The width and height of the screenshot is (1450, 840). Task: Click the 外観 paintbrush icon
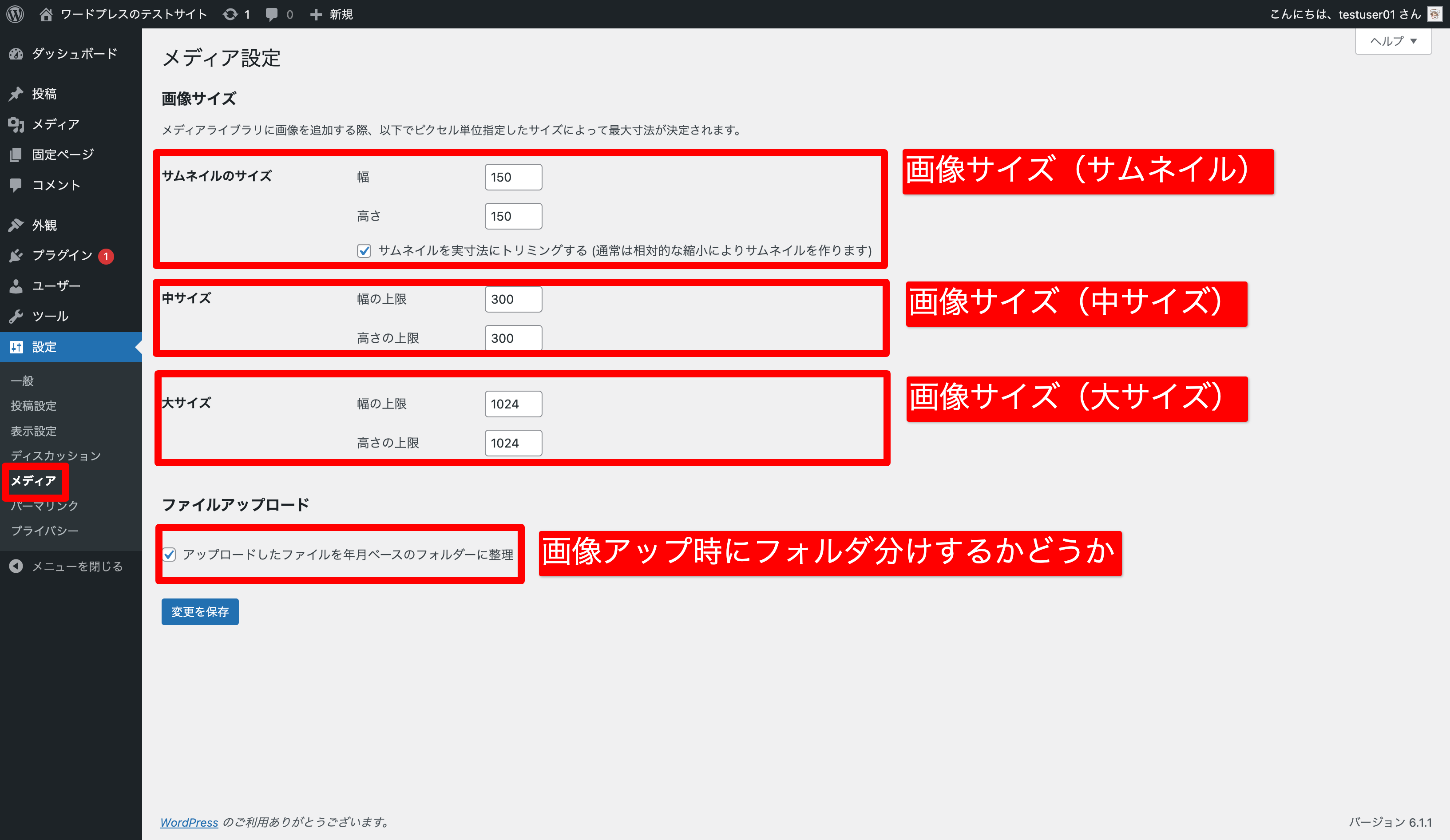16,225
